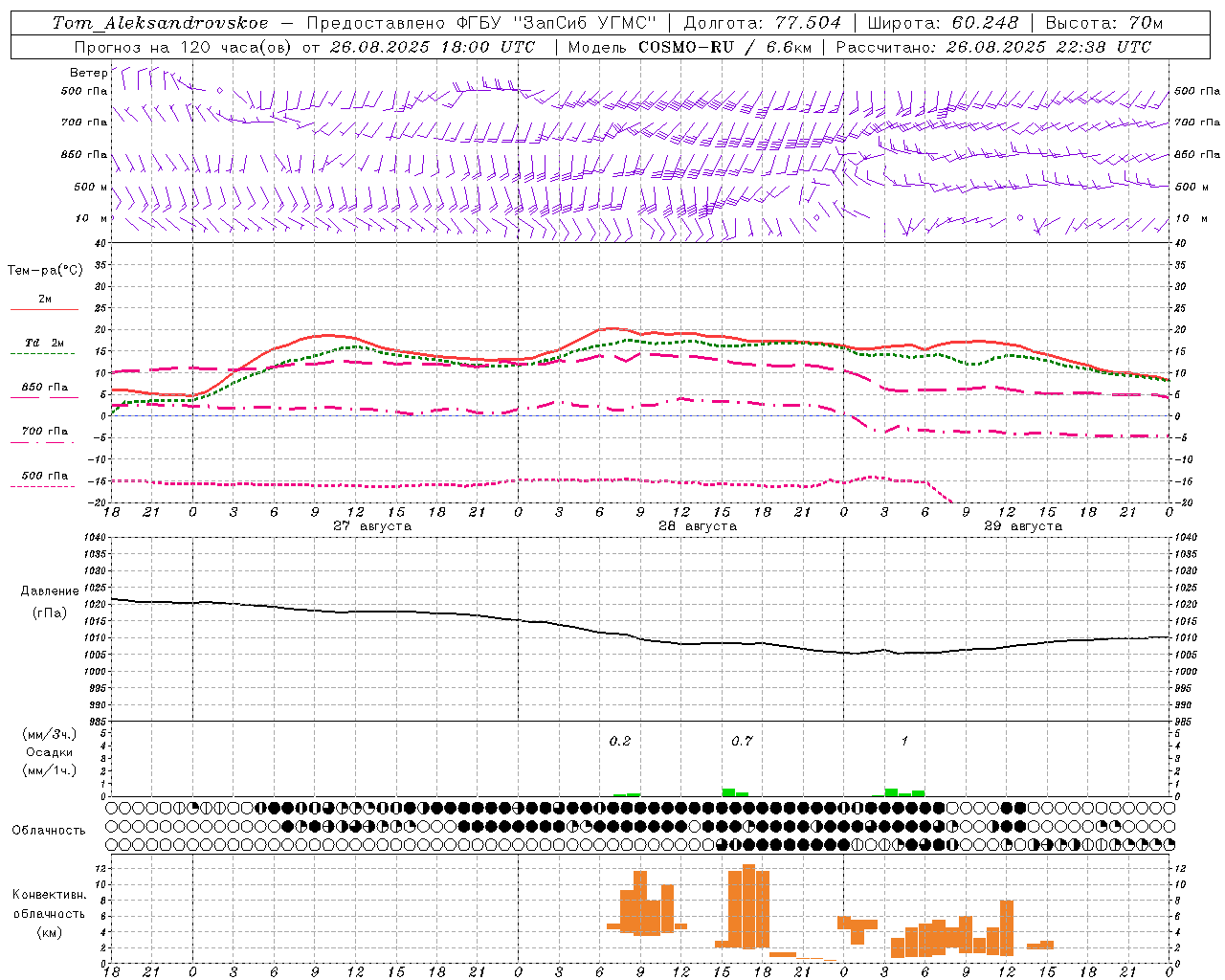Select the Конвективн. облачность (км) label

pyautogui.click(x=49, y=913)
